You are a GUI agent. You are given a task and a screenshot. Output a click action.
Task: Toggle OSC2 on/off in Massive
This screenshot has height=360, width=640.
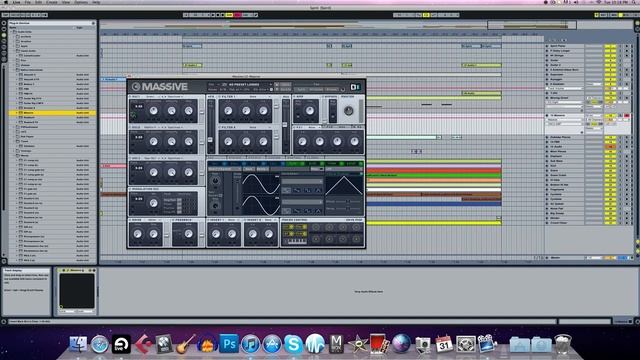coord(130,127)
